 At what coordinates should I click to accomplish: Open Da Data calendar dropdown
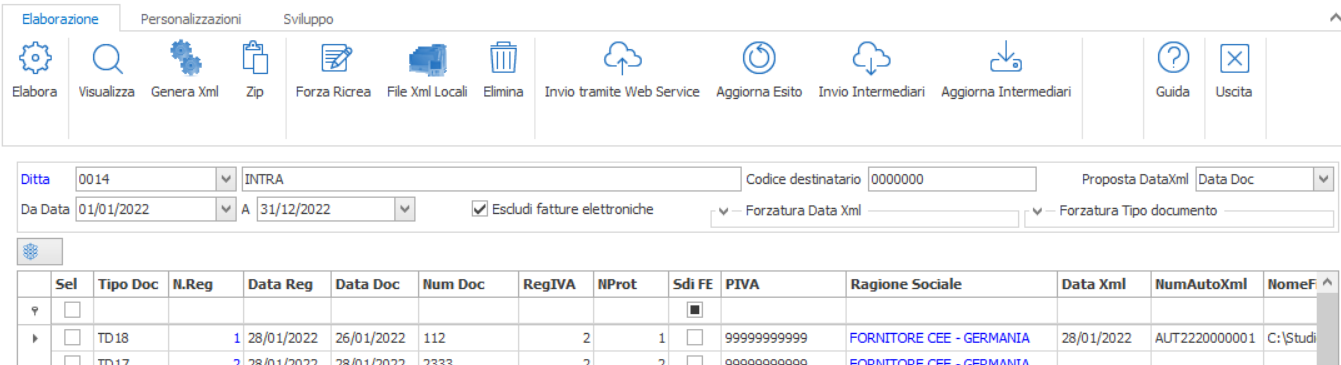coord(225,209)
